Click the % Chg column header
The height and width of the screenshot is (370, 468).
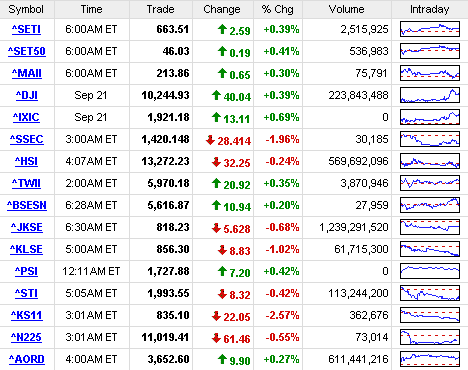point(278,9)
